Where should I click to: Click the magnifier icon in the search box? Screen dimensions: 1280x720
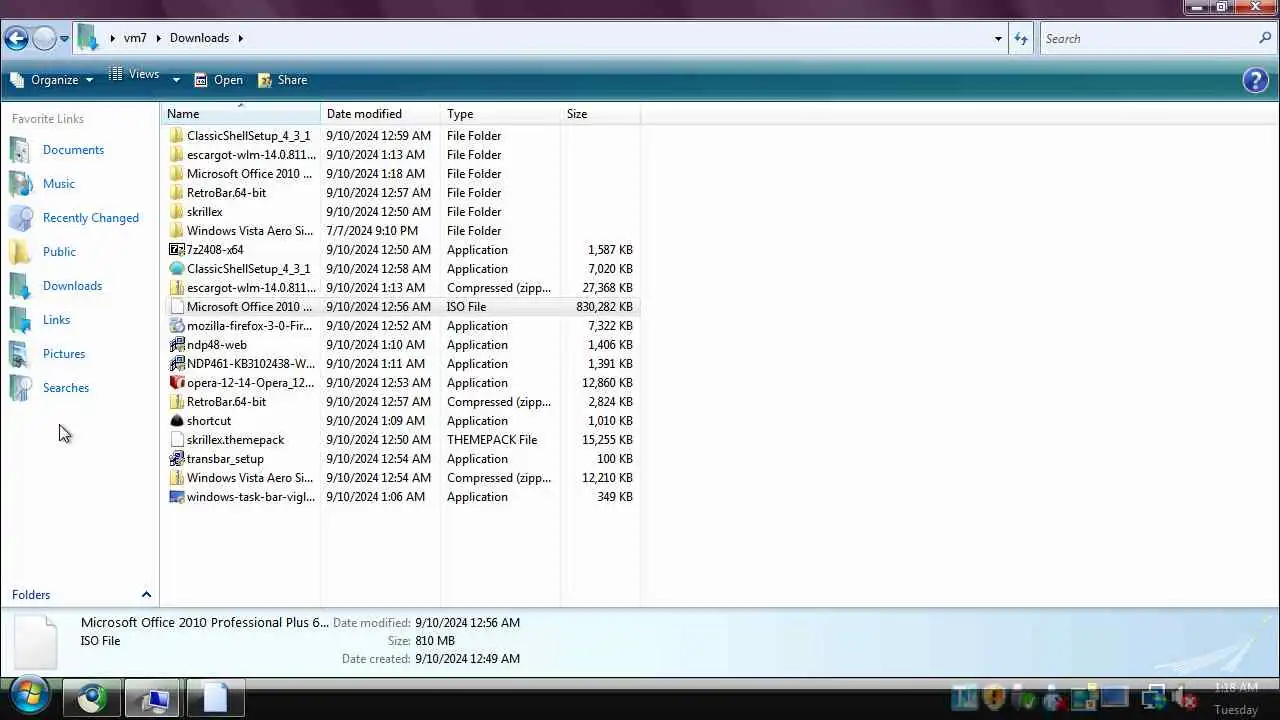(1265, 39)
